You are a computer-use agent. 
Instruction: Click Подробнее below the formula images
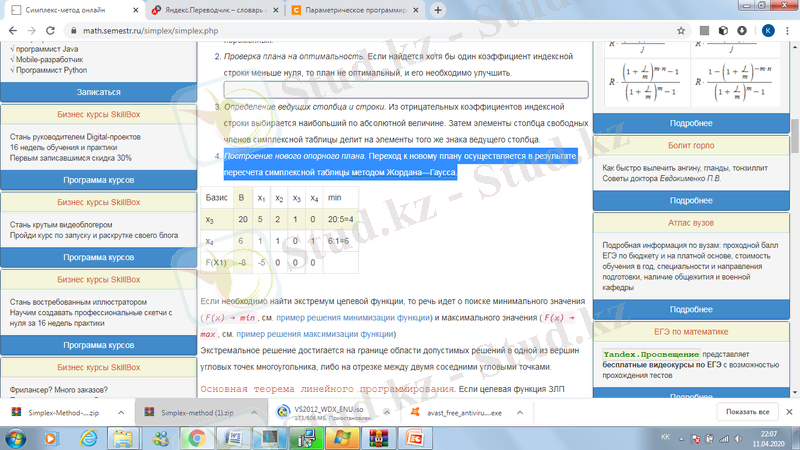691,123
